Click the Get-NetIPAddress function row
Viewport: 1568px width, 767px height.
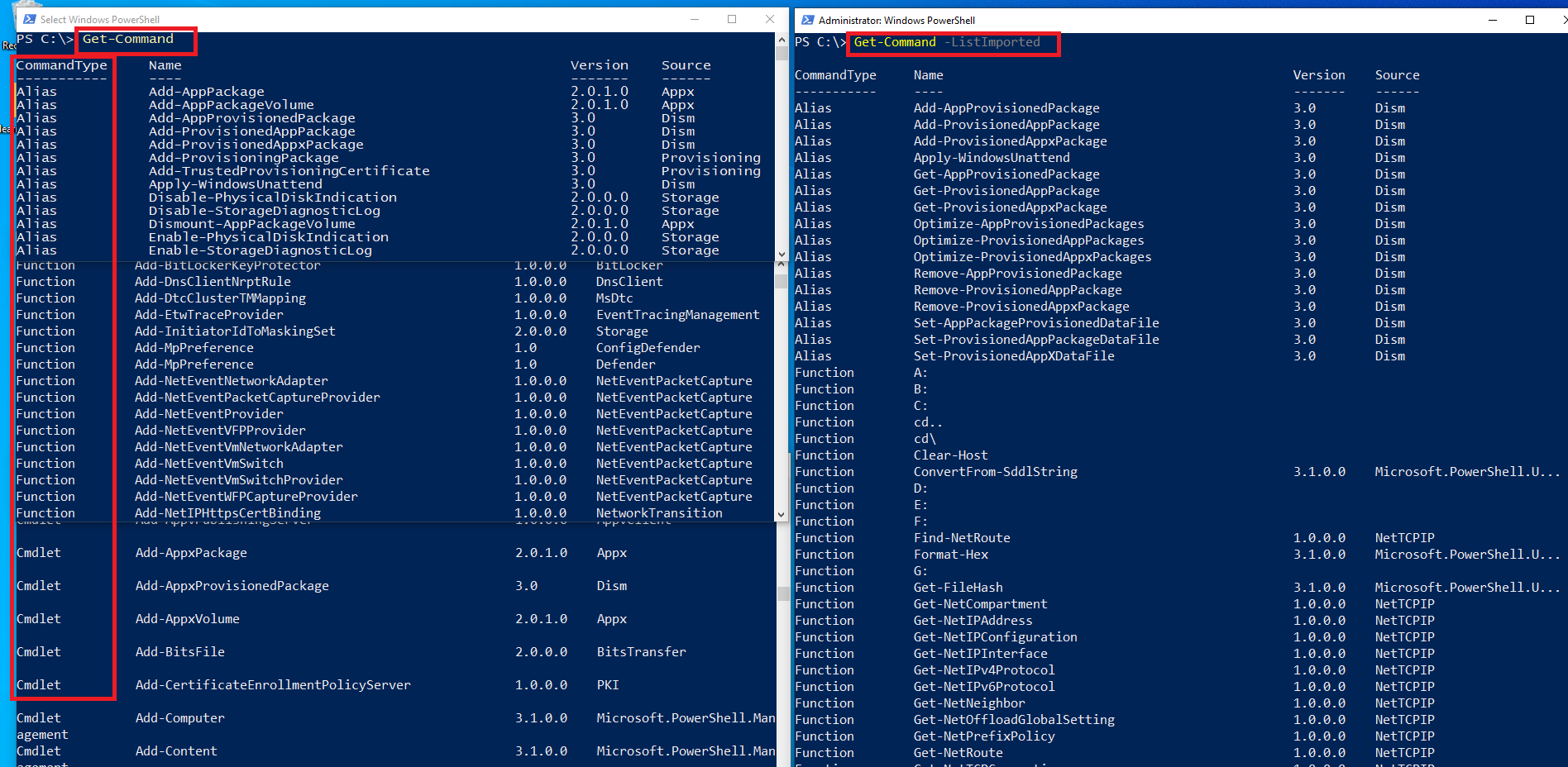(973, 620)
